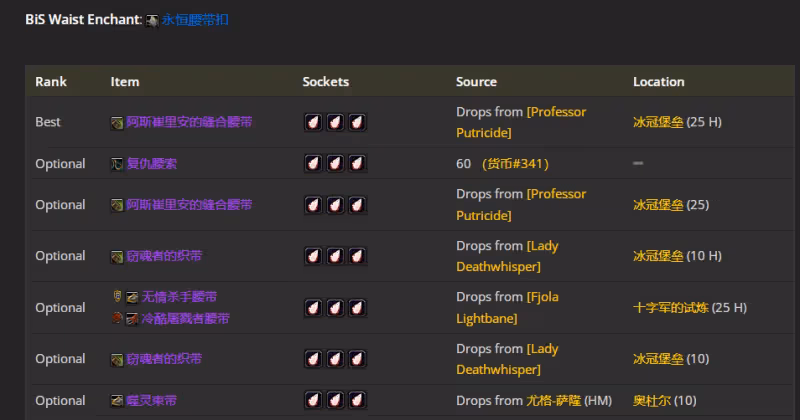The width and height of the screenshot is (800, 420).
Task: Click 阿斯崔里安的缝合腰带 icon in 冰冠堡垒 (25) row
Action: (x=117, y=205)
